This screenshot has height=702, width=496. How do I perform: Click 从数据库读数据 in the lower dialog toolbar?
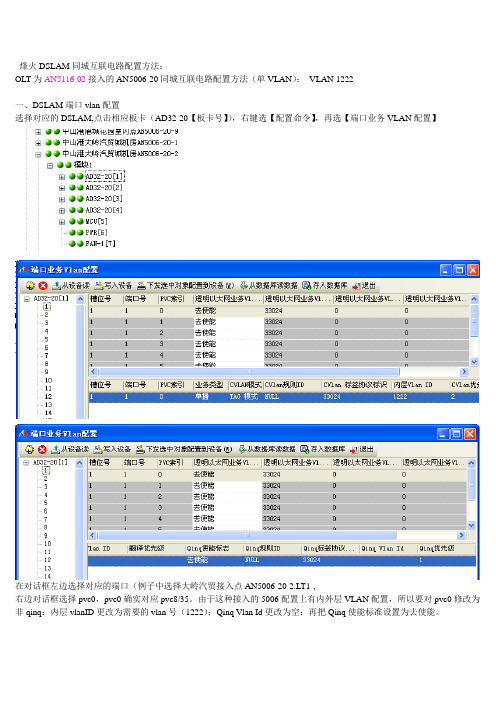[x=267, y=449]
